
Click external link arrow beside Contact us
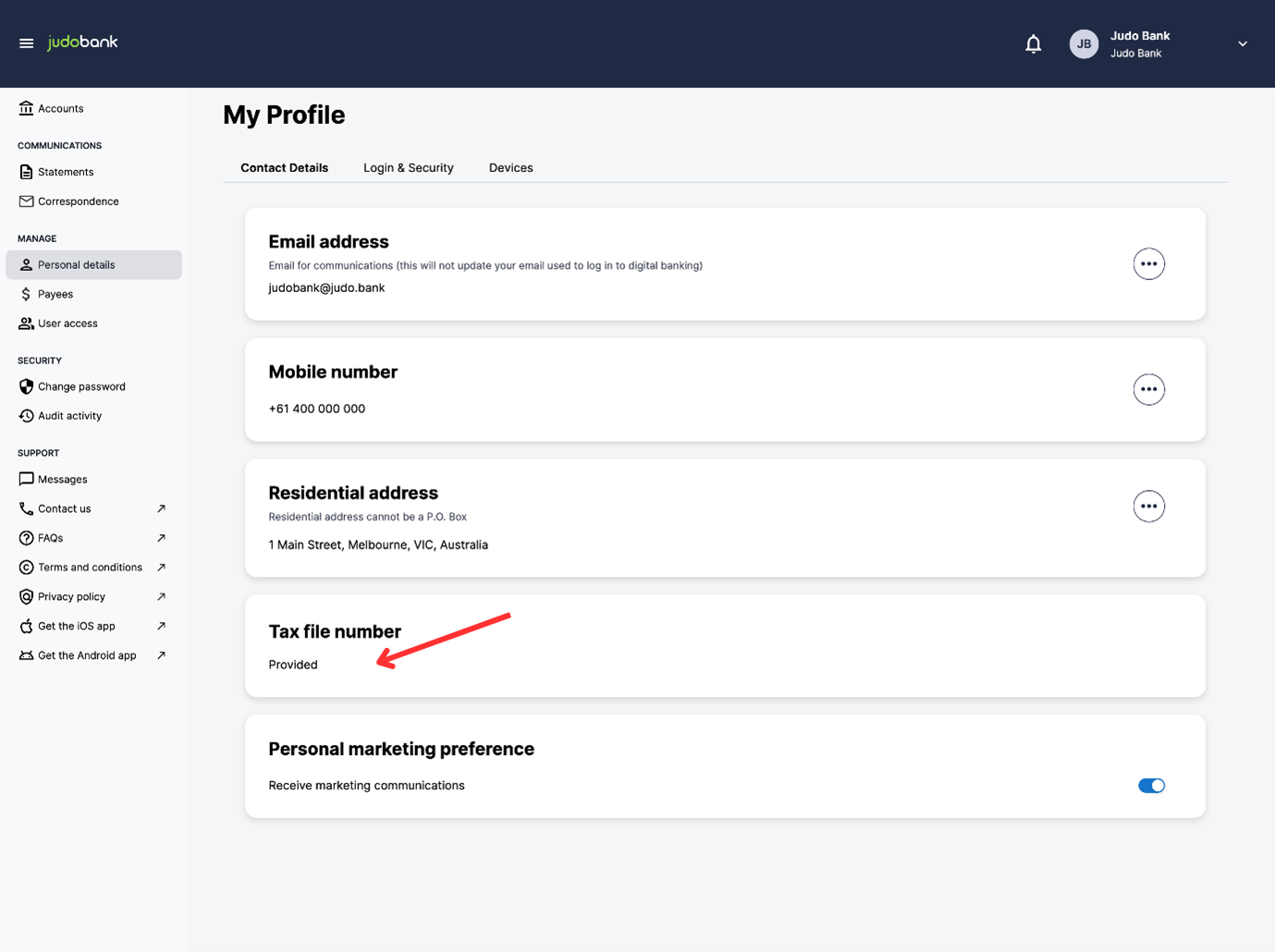162,508
